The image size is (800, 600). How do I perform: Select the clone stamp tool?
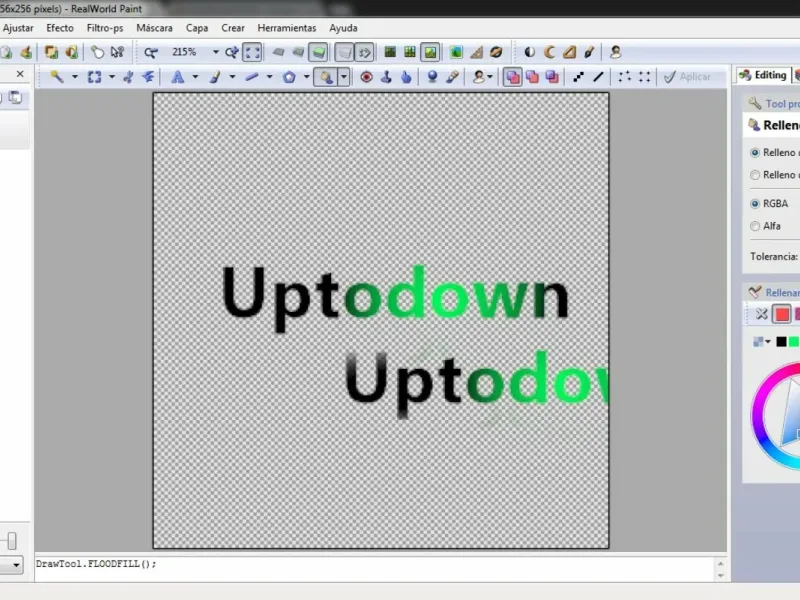386,77
